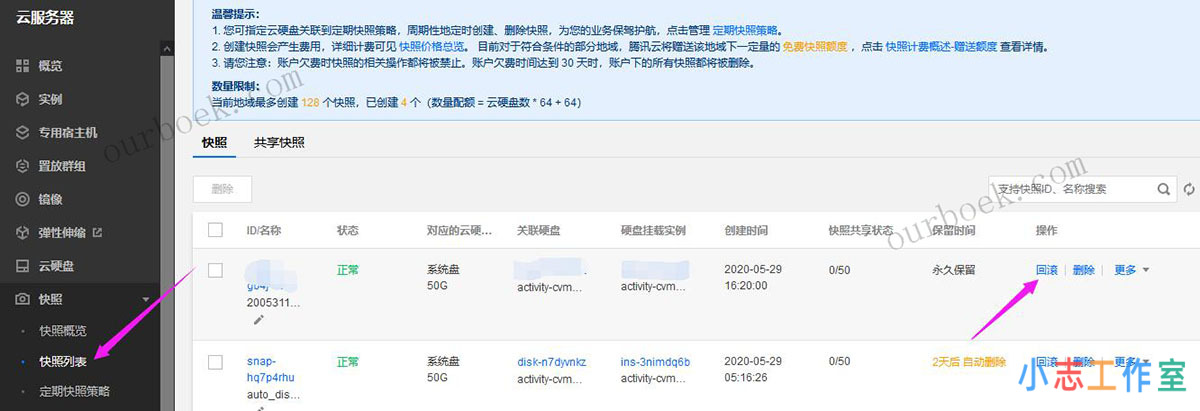Click 删除 link for the first snapshot
The width and height of the screenshot is (1200, 411).
pos(1084,270)
